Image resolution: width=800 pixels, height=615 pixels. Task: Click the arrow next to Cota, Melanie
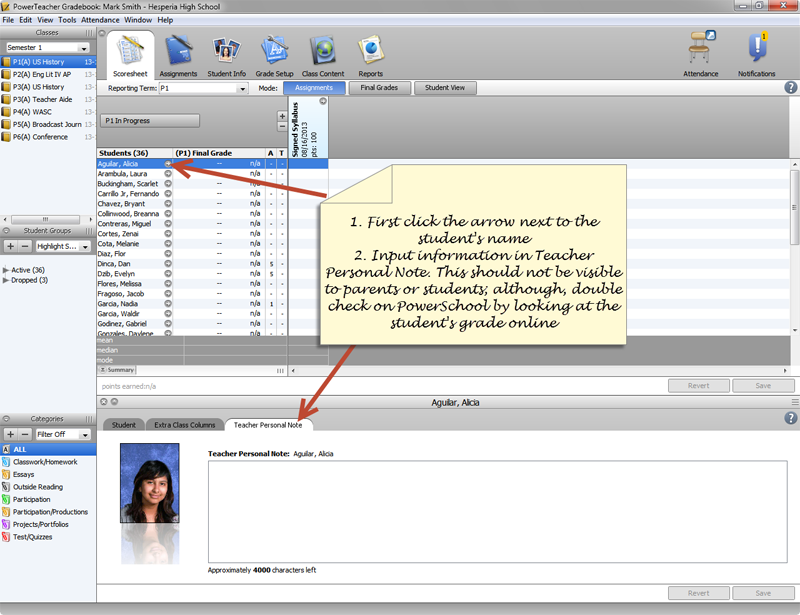click(x=168, y=243)
